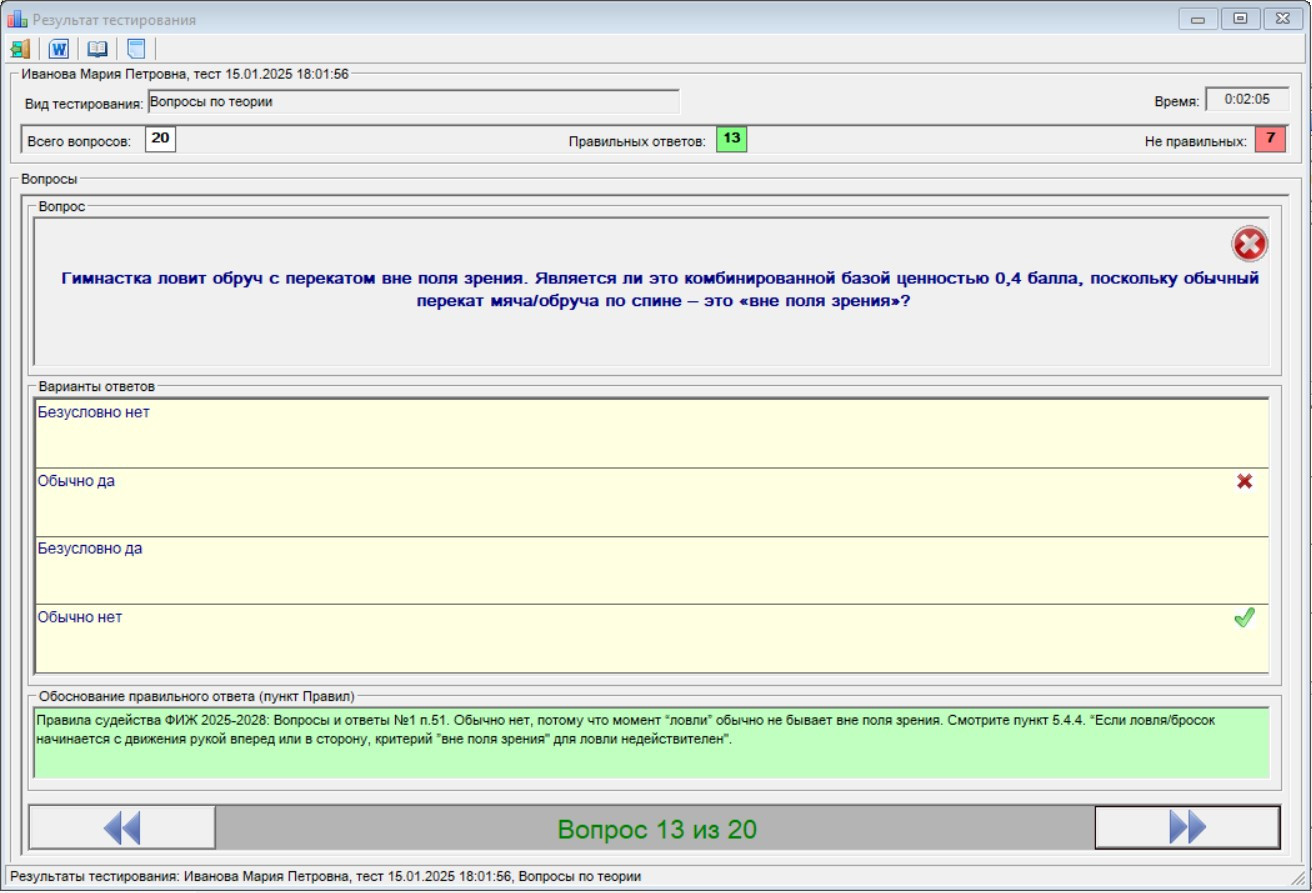Screen dimensions: 1312x893
Task: Open the rules book icon
Action: (x=97, y=49)
